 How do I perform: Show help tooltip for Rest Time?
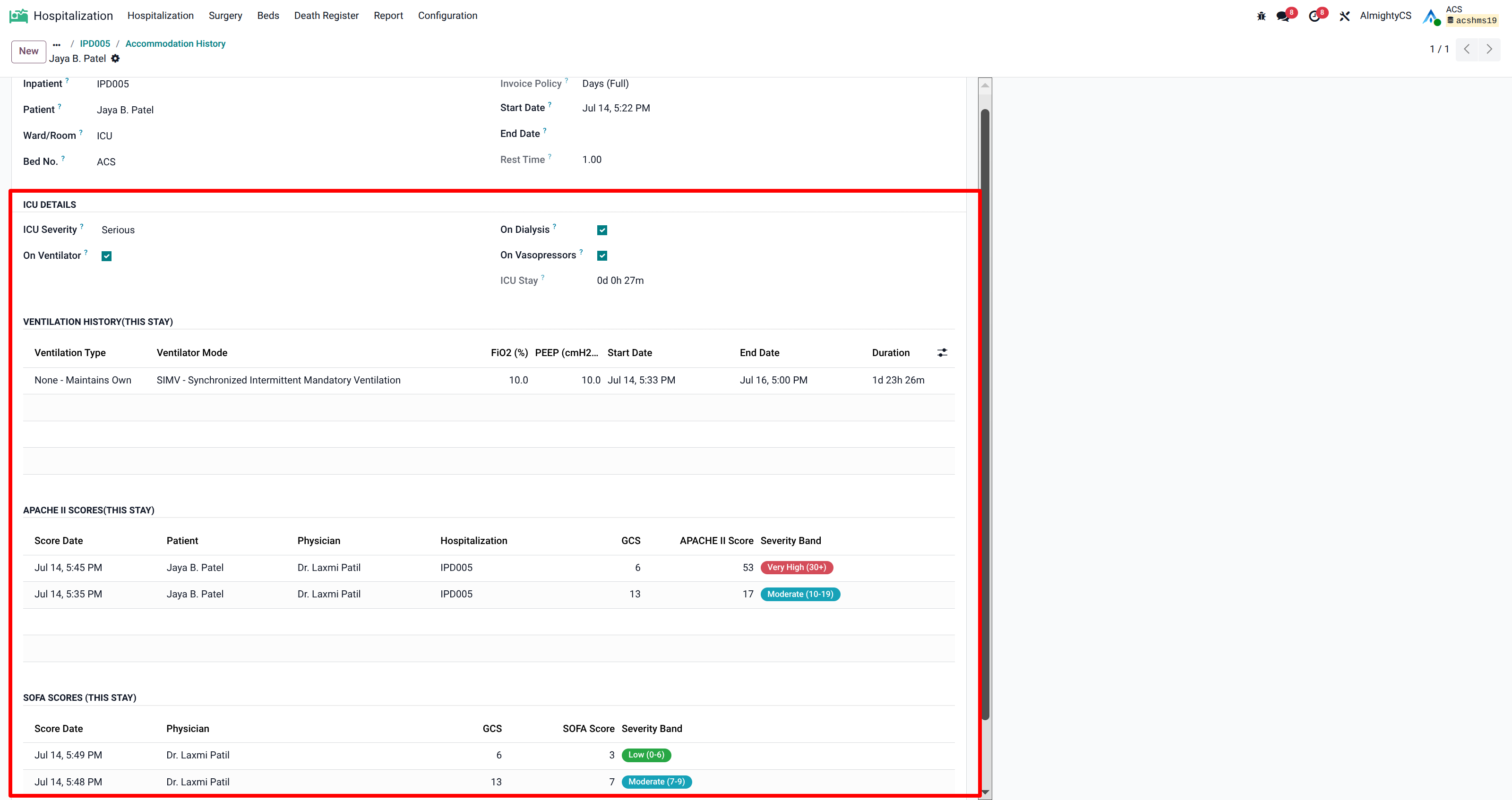click(550, 156)
